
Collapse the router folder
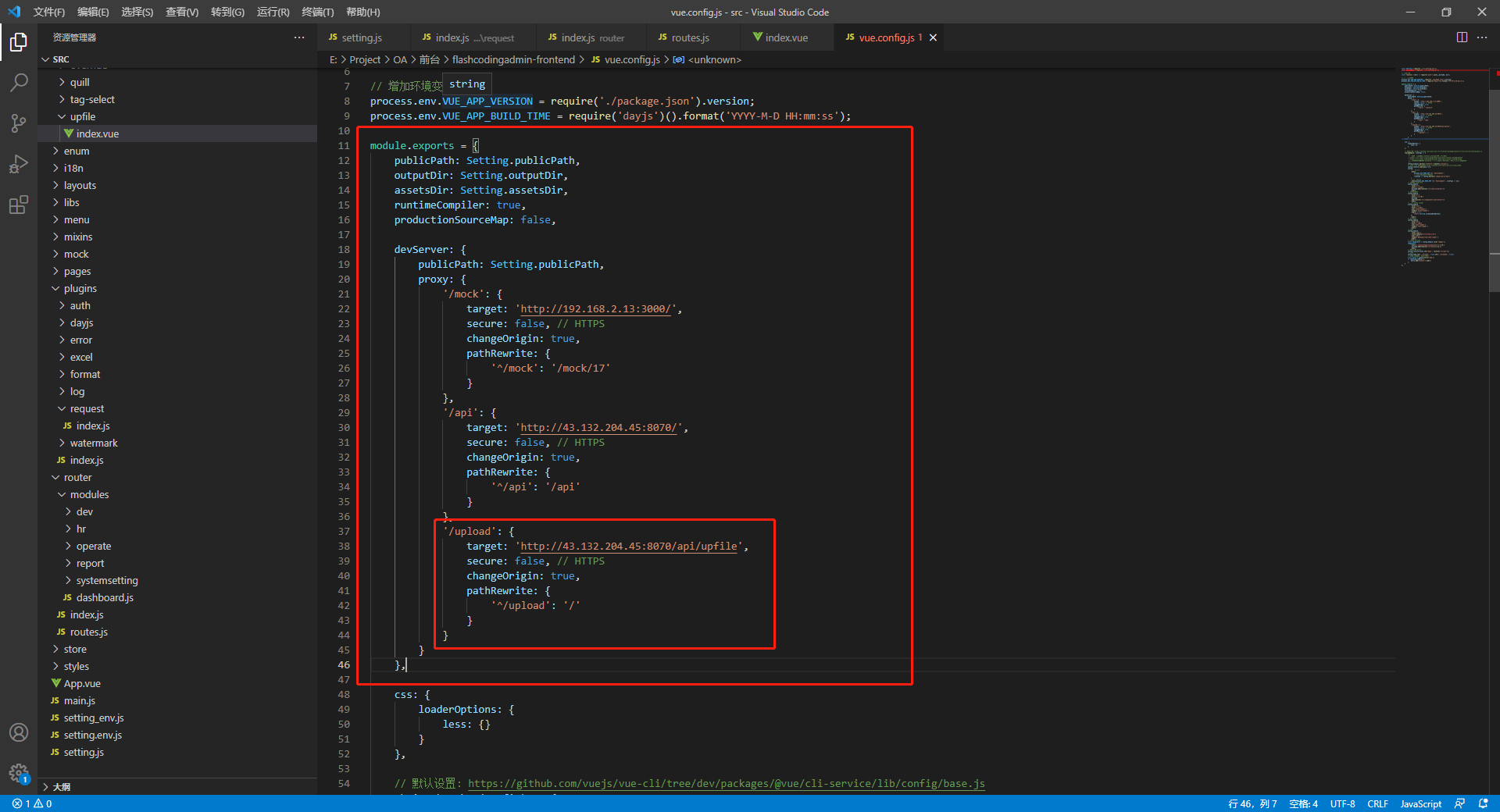pos(177,477)
